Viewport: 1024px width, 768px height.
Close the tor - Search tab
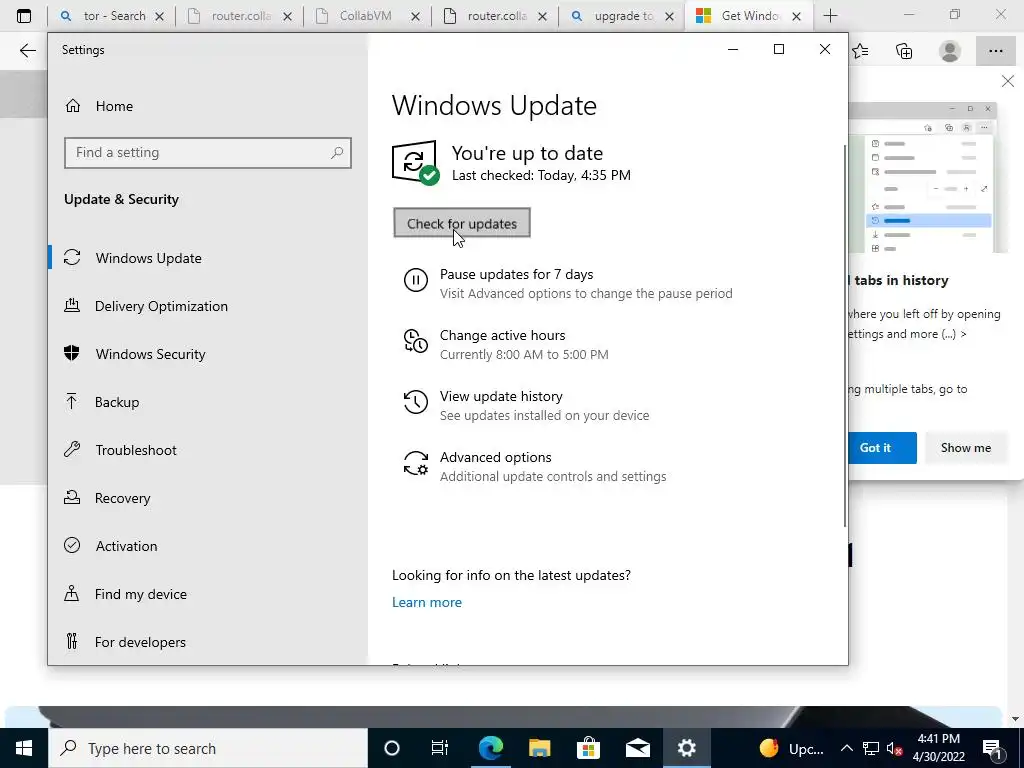[159, 17]
